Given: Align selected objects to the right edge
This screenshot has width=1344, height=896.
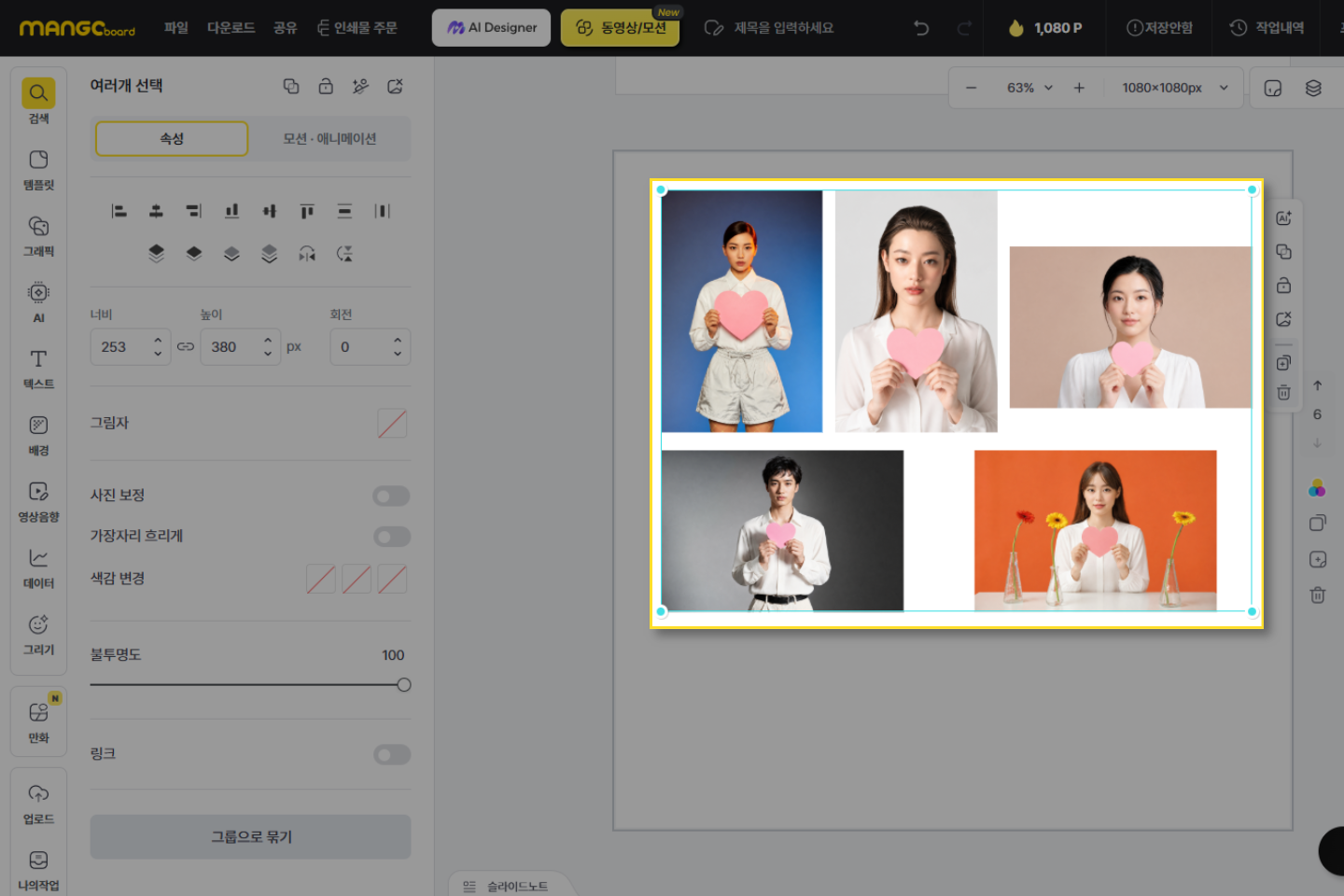Looking at the screenshot, I should [193, 211].
